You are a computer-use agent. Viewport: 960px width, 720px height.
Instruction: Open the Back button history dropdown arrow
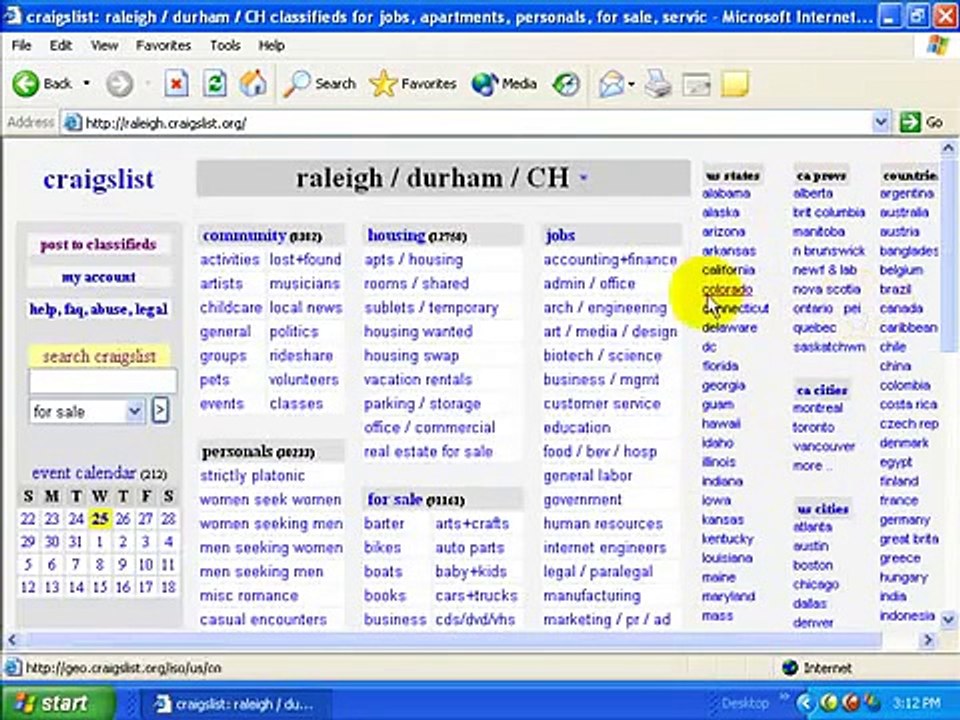point(87,83)
